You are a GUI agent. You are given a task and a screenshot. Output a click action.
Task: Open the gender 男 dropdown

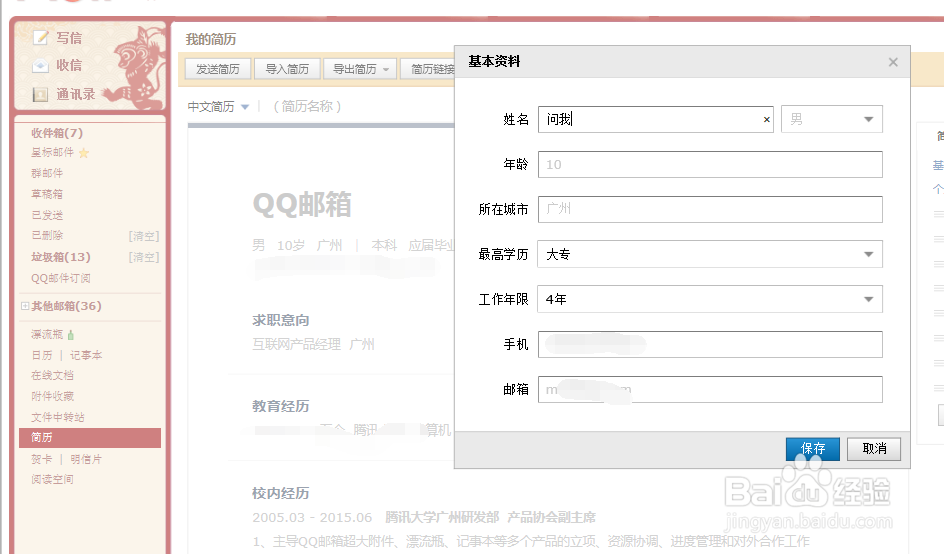click(832, 119)
